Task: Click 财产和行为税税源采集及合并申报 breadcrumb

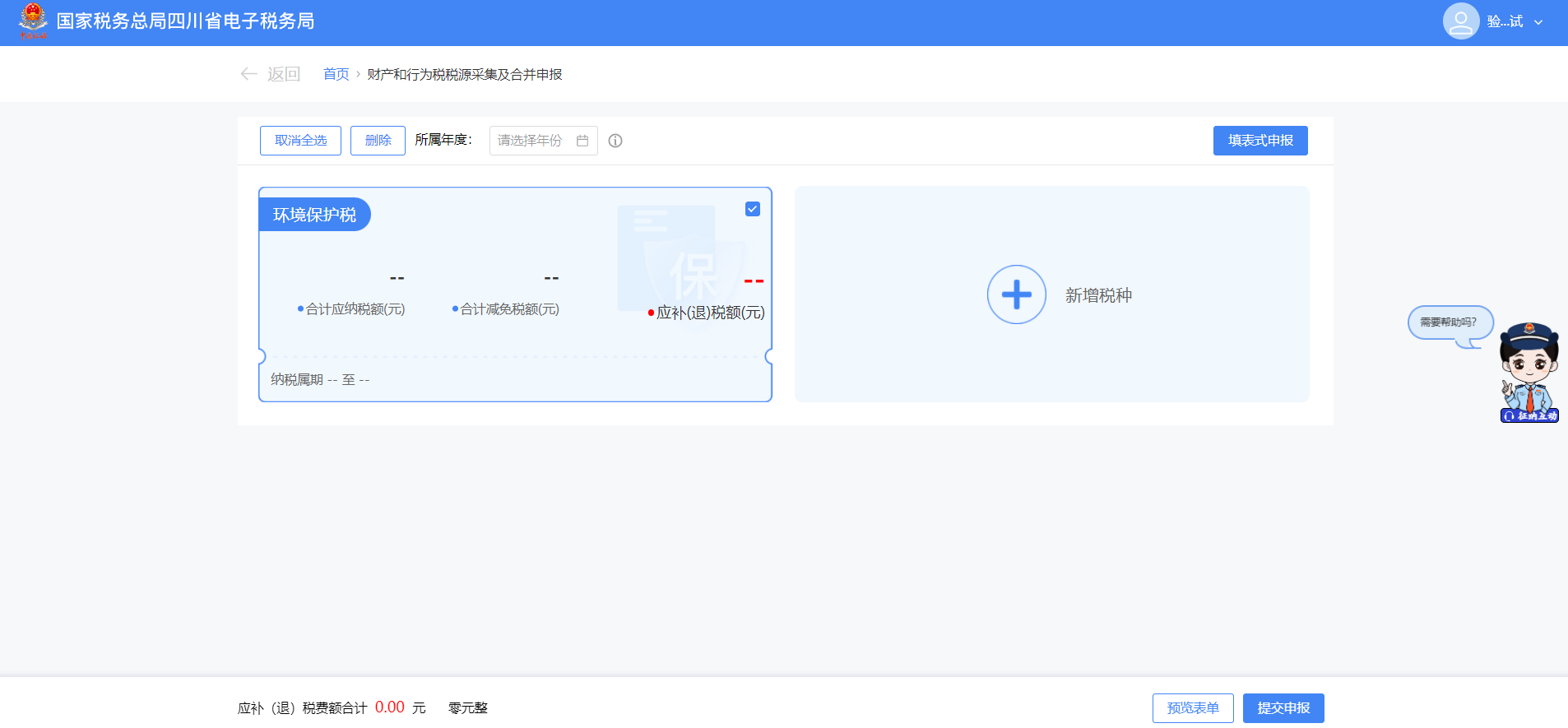Action: (465, 74)
